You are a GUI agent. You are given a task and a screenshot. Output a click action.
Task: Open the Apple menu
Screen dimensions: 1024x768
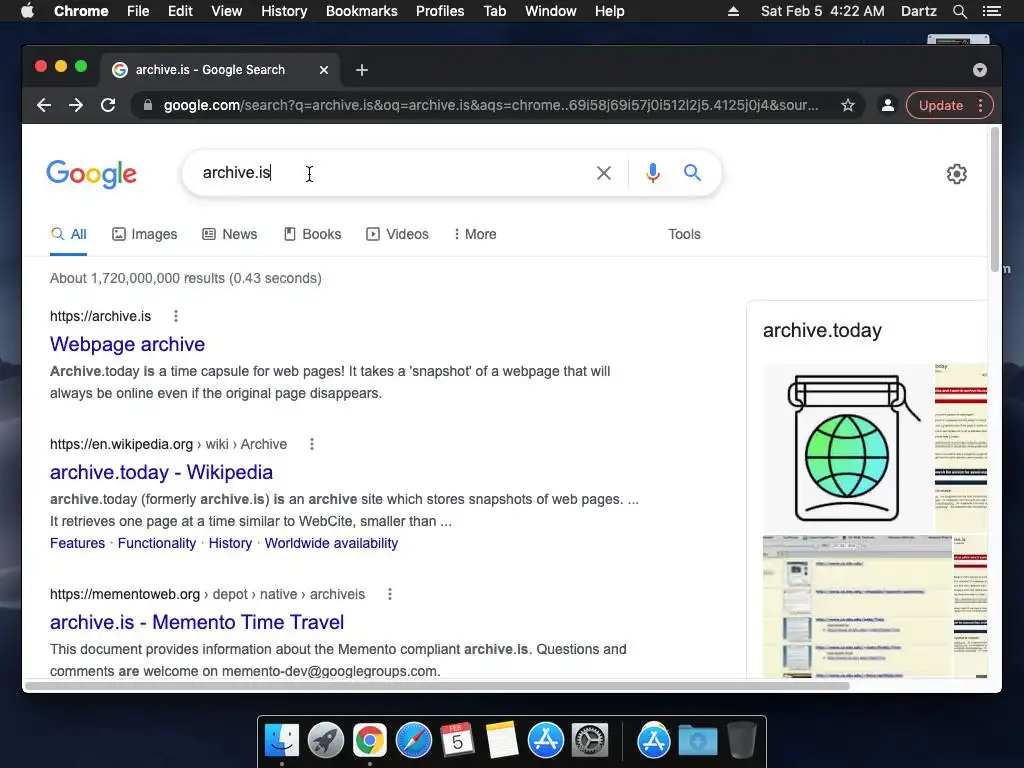click(x=27, y=11)
